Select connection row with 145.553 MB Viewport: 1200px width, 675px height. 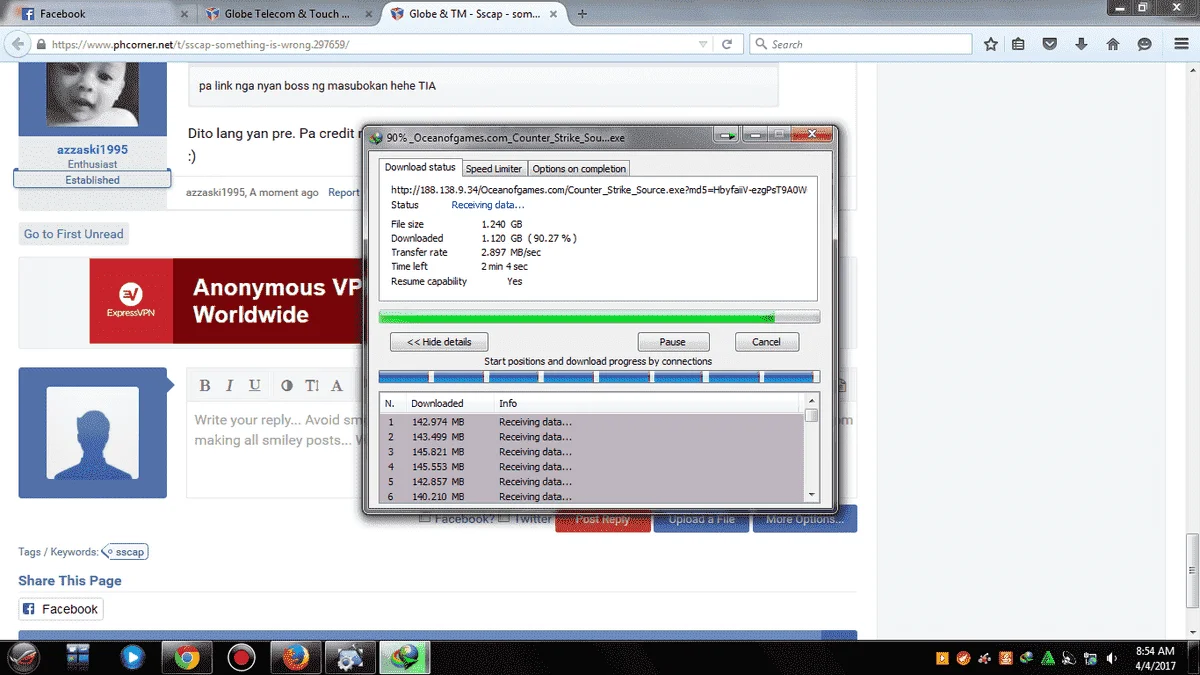(x=591, y=467)
